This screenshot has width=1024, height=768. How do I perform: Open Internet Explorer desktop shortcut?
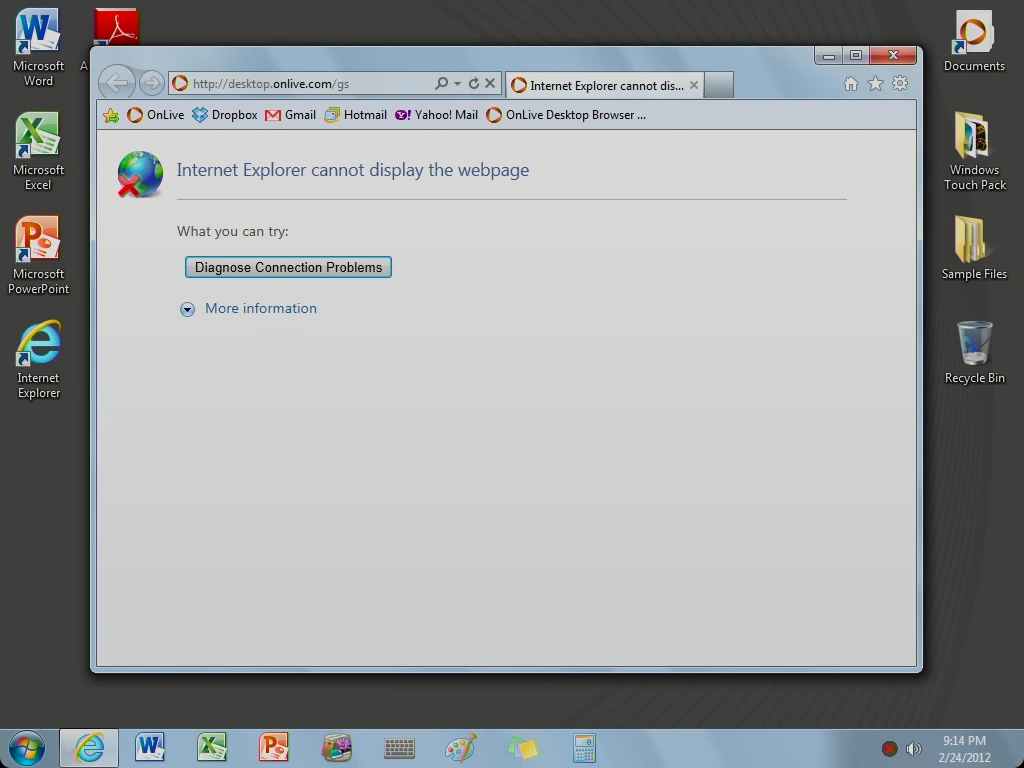point(38,359)
